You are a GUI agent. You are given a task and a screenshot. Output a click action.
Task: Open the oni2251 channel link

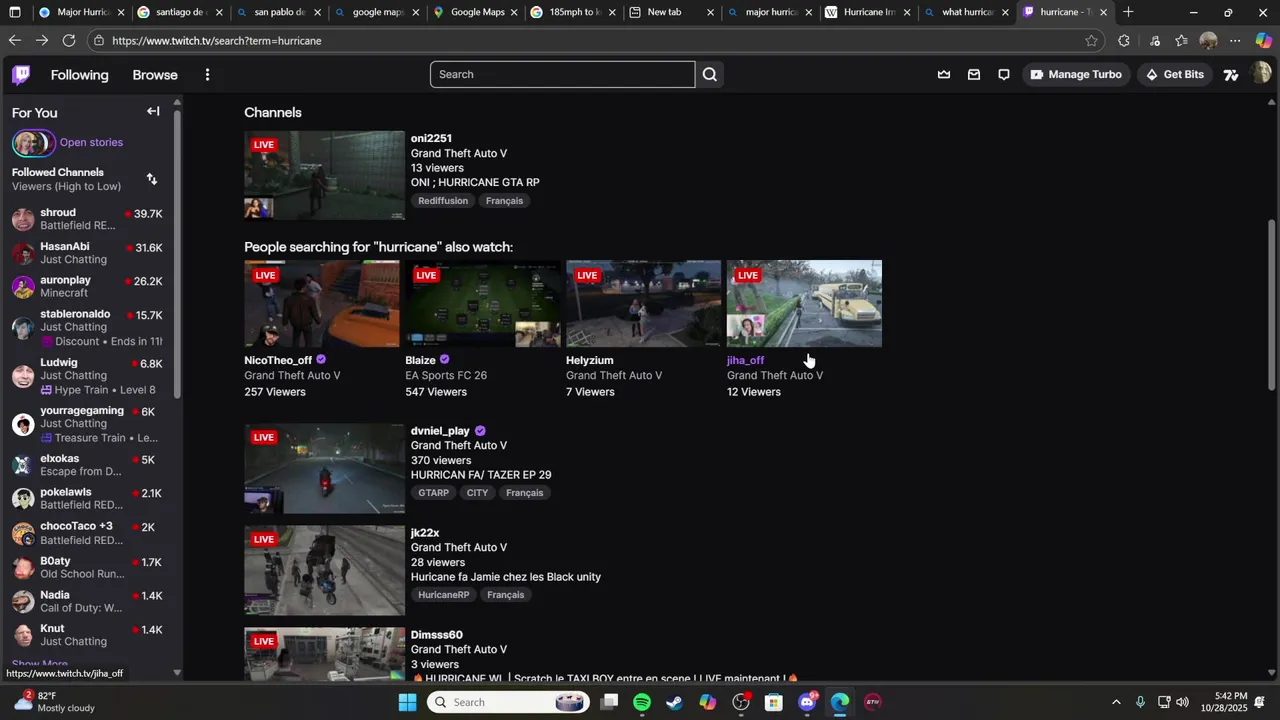click(431, 138)
